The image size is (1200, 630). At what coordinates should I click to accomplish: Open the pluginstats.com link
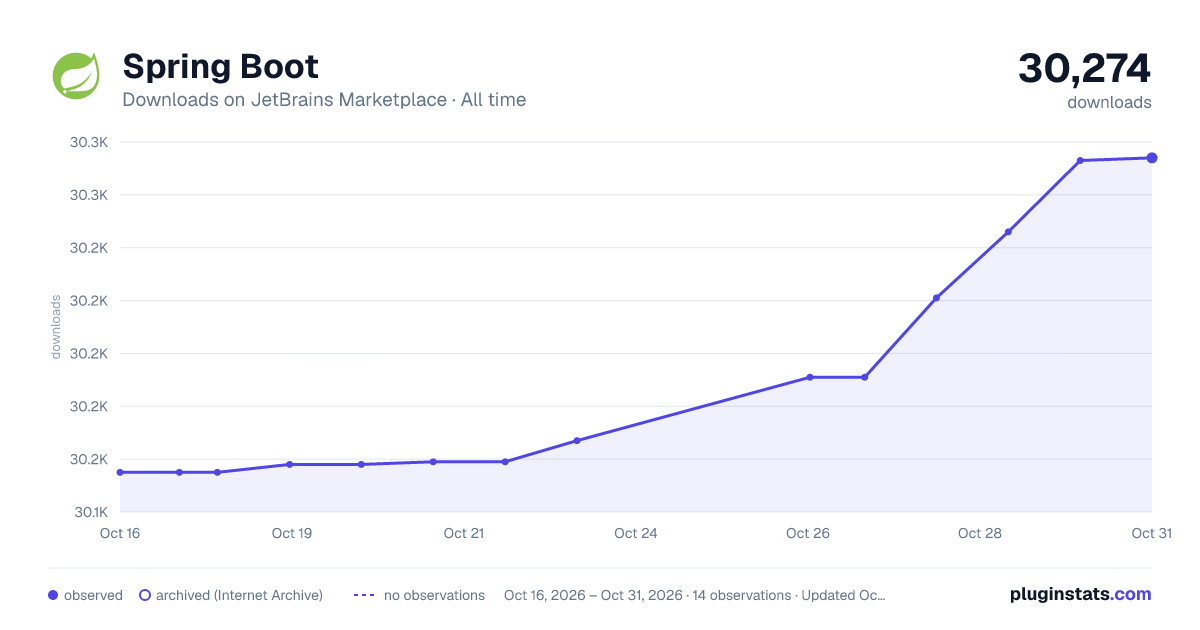1081,594
